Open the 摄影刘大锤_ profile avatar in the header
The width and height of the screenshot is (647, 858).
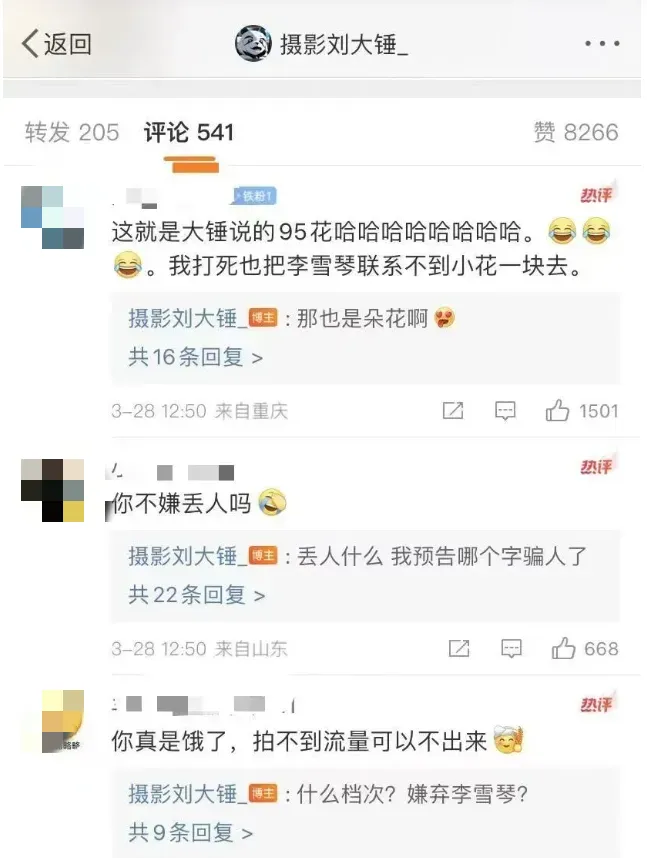pyautogui.click(x=253, y=43)
